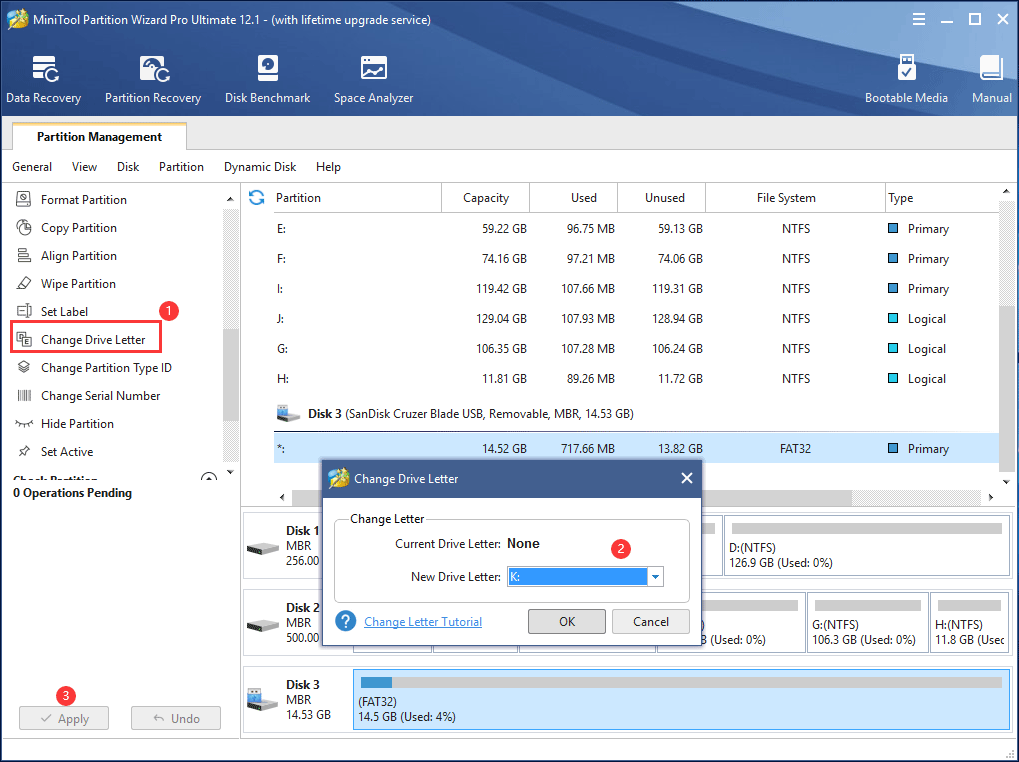Open the Manual

pos(991,79)
